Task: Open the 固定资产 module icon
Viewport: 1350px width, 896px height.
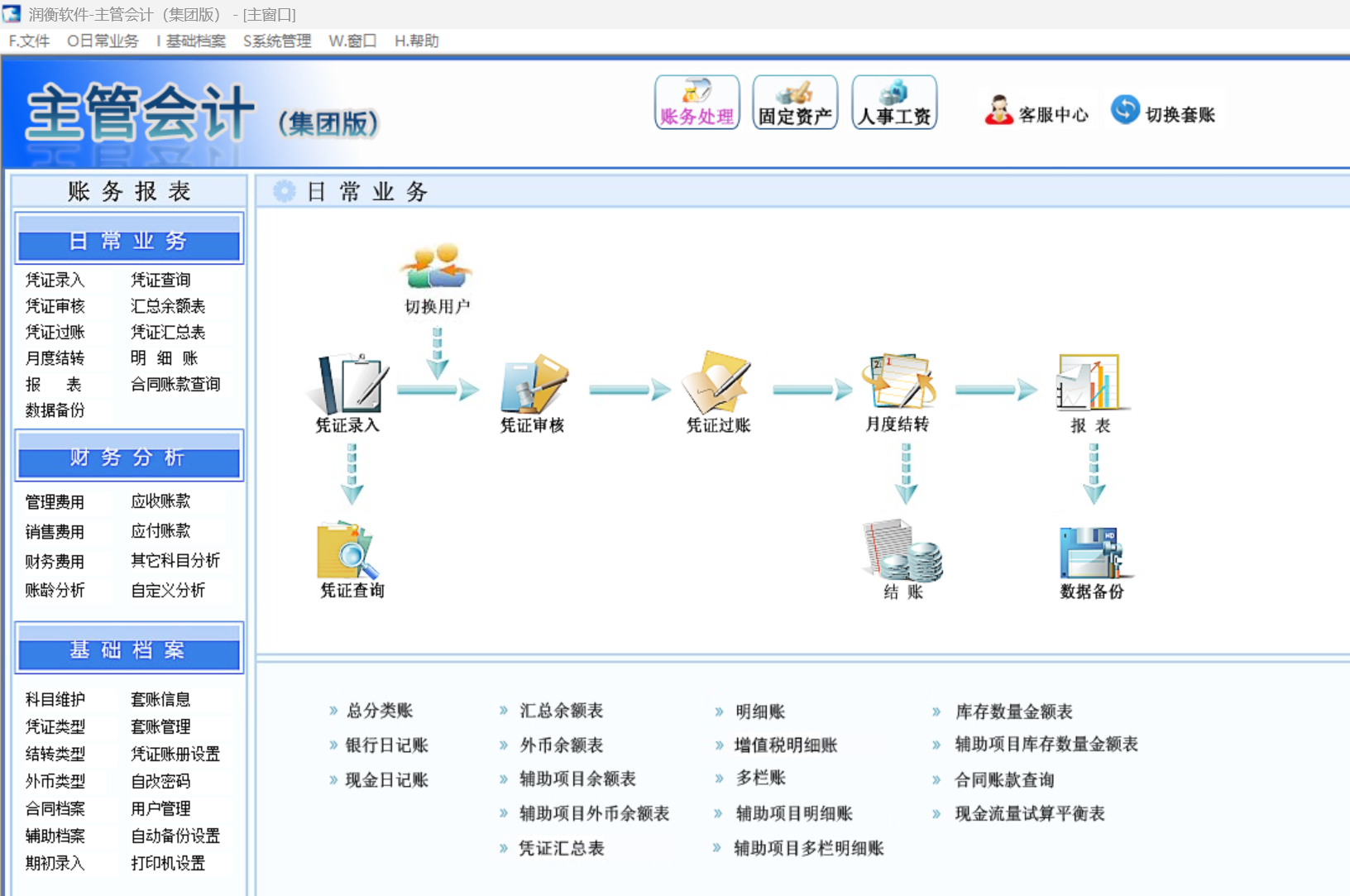Action: 795,102
